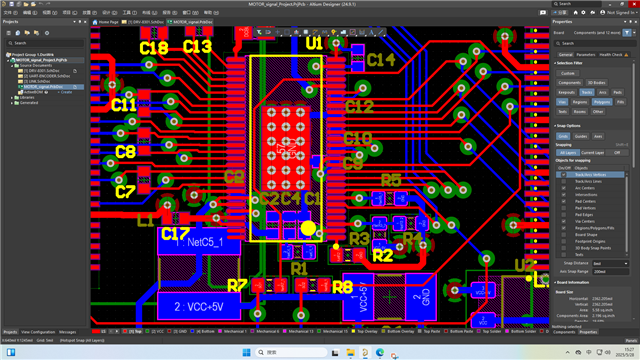Click the selection filter icon in the Active Bar
Screen dimensions: 640x360
(x=259, y=32)
